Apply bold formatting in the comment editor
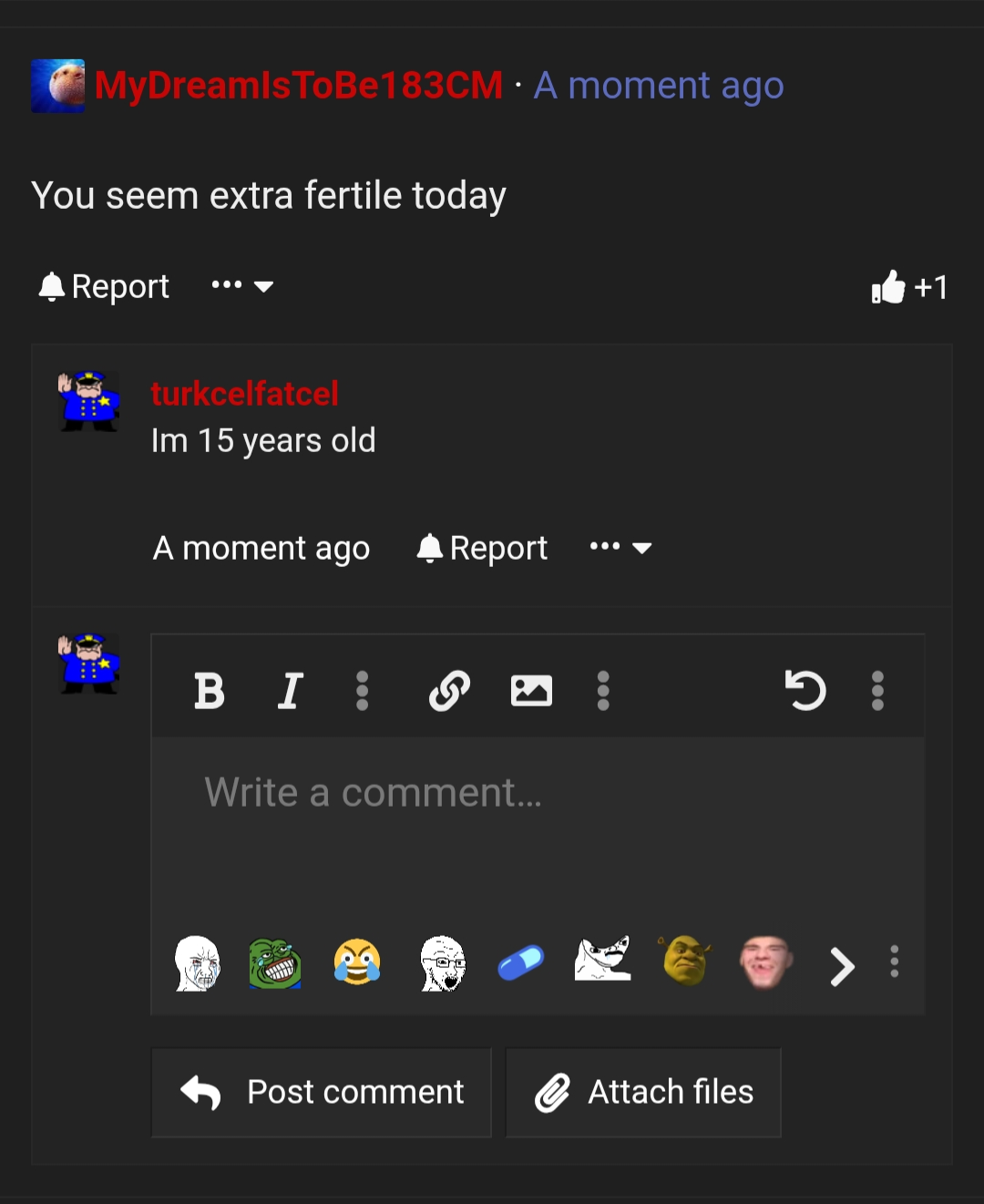The width and height of the screenshot is (984, 1204). (x=210, y=691)
